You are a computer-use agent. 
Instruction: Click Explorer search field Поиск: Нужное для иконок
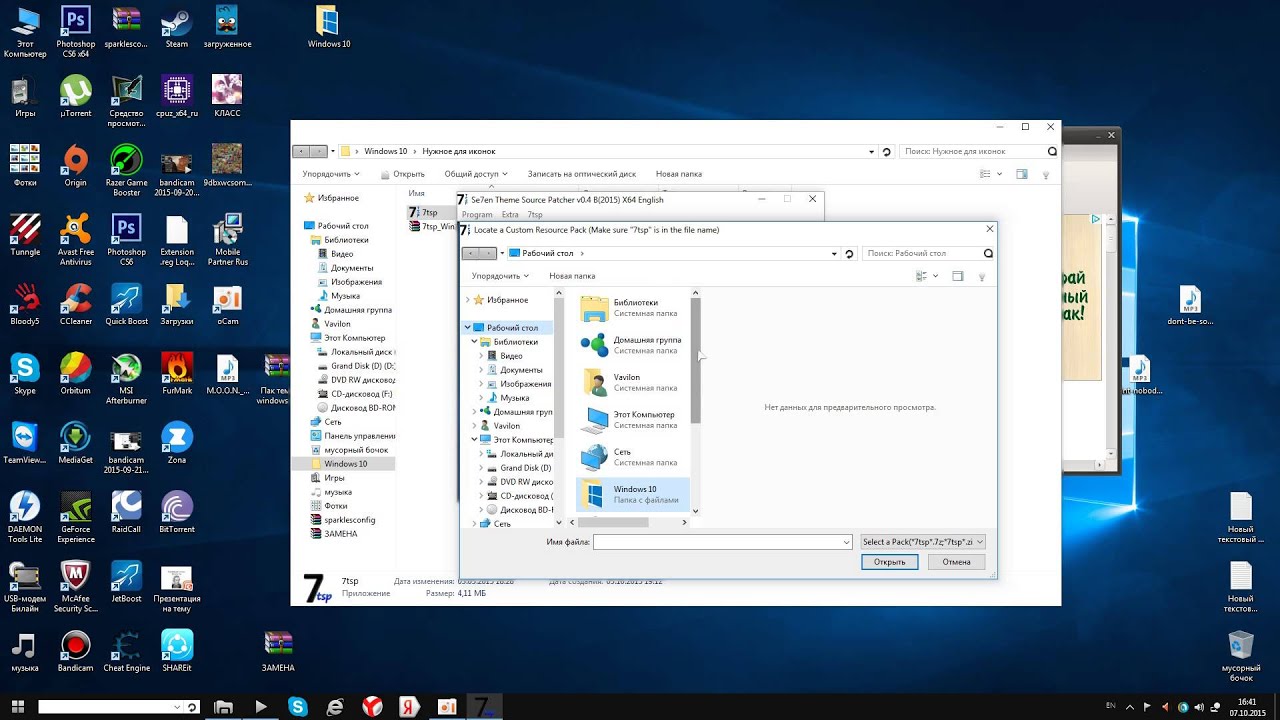(972, 152)
